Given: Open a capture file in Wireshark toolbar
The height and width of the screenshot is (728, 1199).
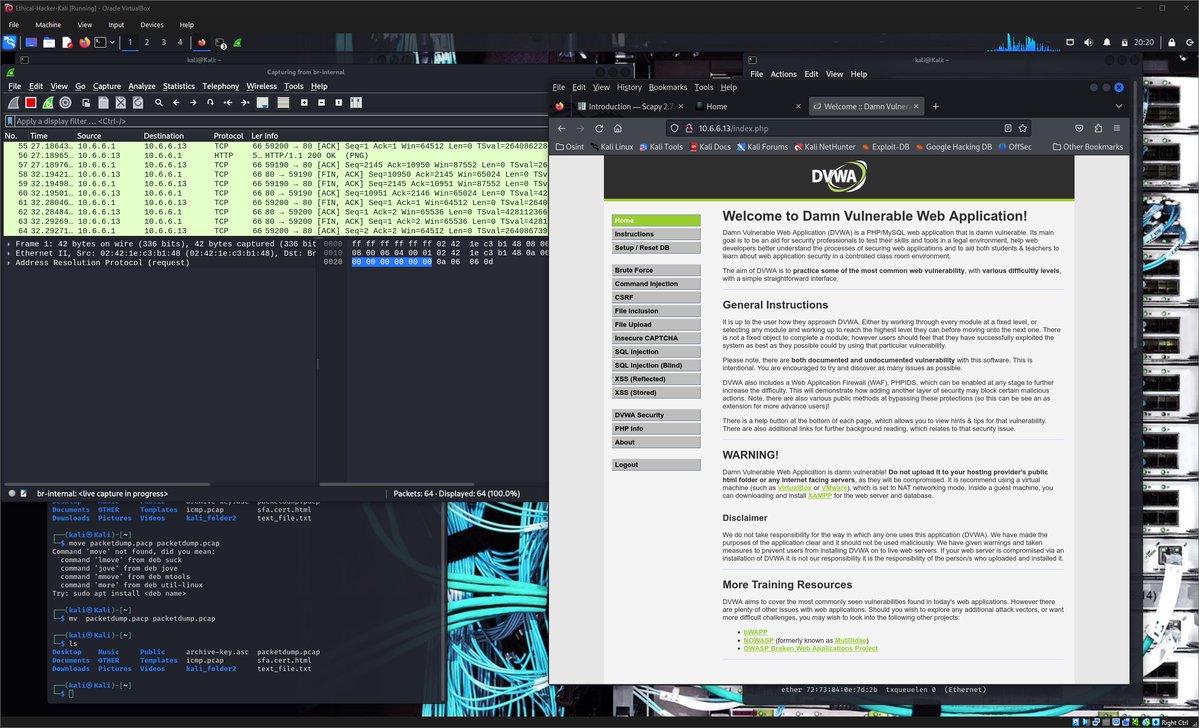Looking at the screenshot, I should [x=86, y=102].
